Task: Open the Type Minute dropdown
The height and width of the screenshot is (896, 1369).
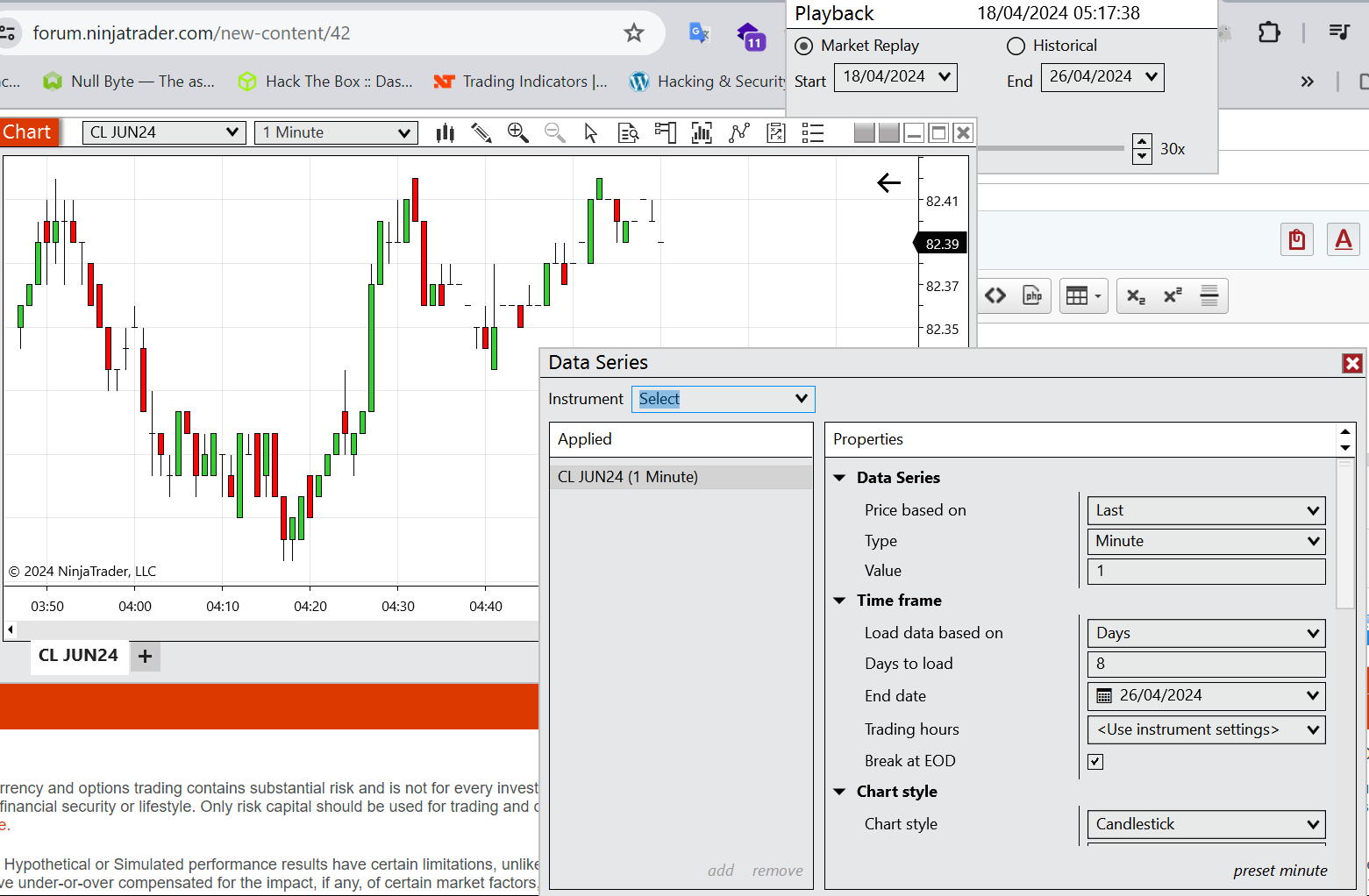Action: click(x=1206, y=541)
